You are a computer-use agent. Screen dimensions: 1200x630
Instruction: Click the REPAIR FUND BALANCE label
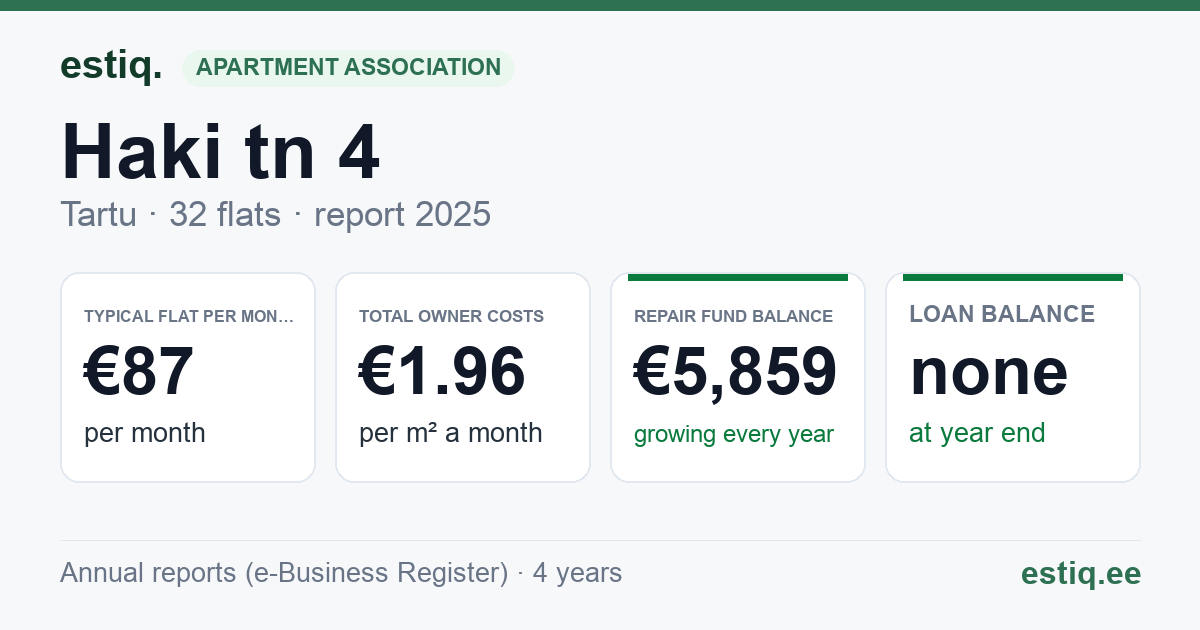[x=733, y=316]
